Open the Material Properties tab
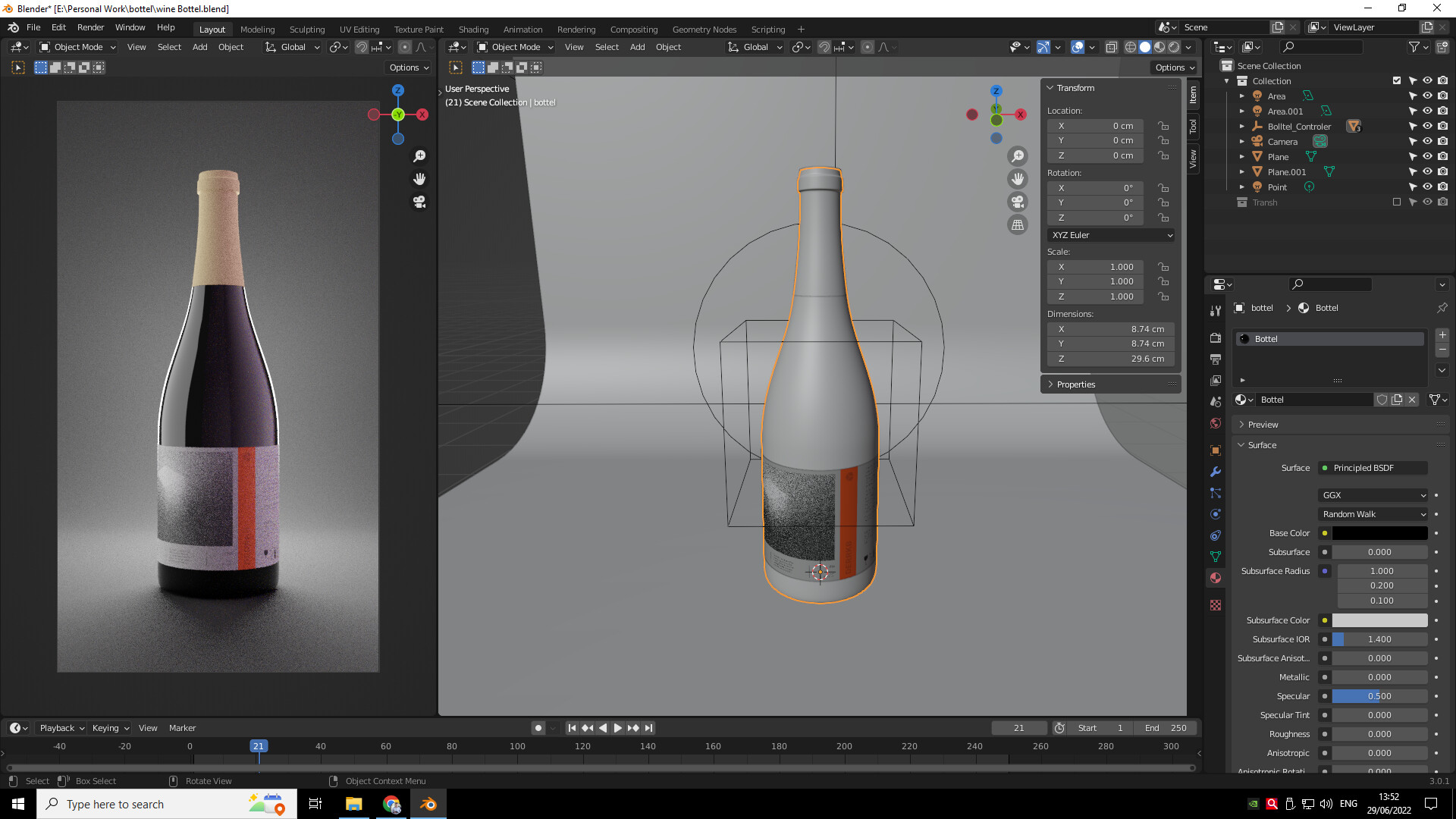This screenshot has width=1456, height=819. click(1216, 577)
